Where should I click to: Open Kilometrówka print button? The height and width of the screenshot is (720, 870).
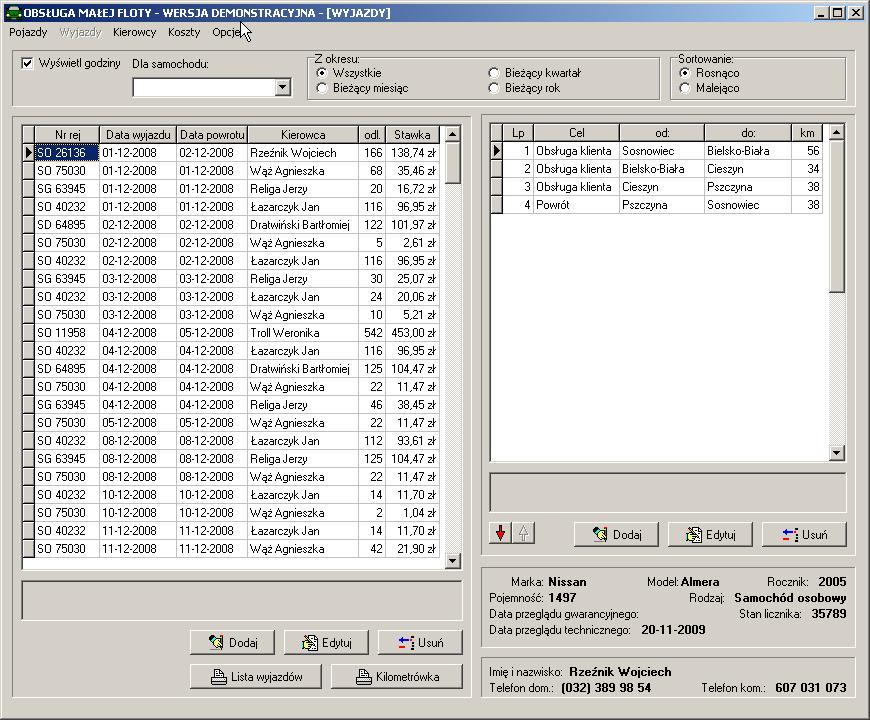[397, 677]
